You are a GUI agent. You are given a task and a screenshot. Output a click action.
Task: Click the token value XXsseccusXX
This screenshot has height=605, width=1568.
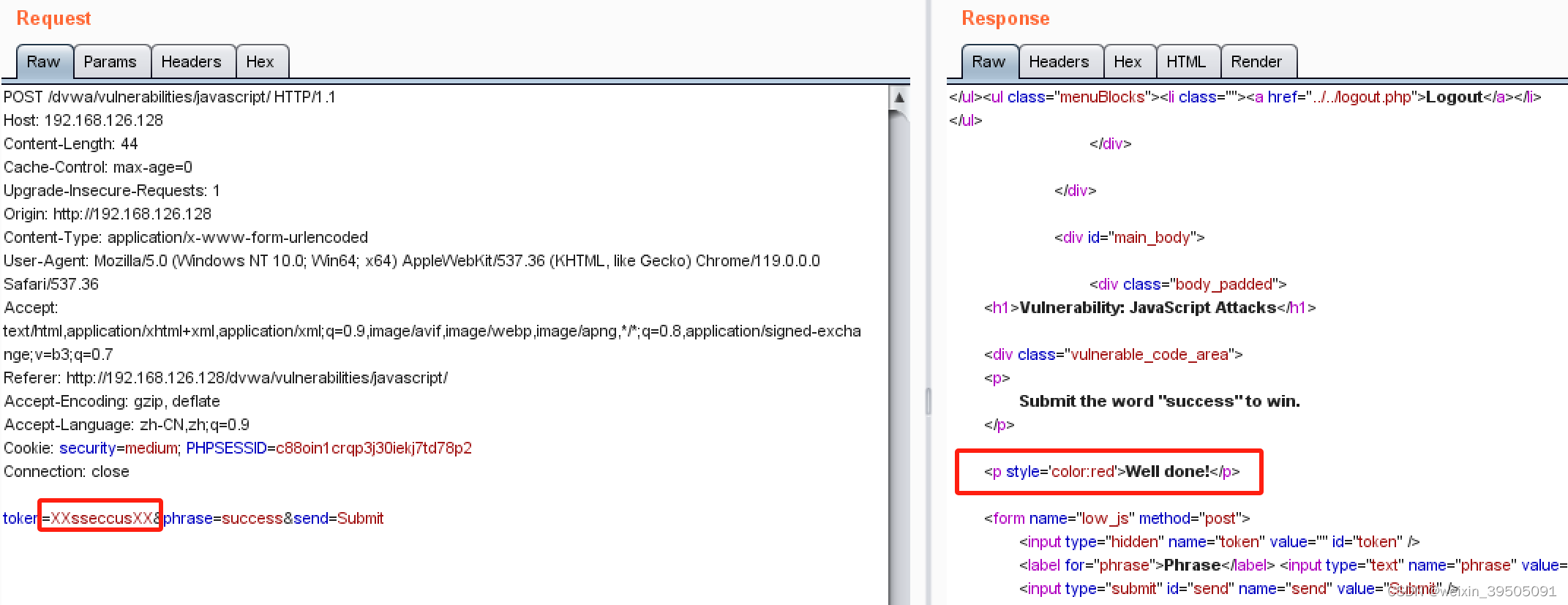click(101, 519)
